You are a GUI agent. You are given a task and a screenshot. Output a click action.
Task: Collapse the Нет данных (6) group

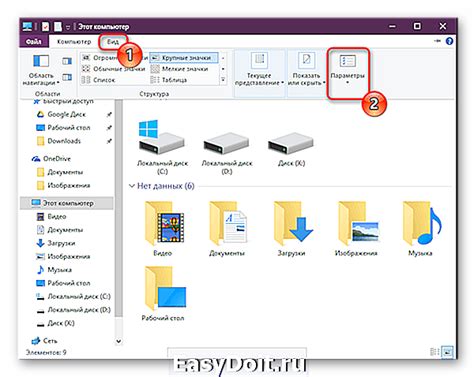132,186
